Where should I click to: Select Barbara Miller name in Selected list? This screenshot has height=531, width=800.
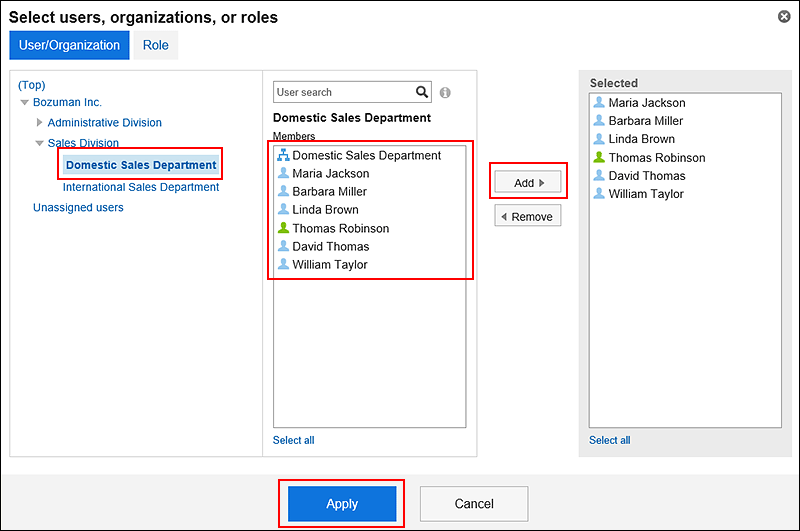click(x=646, y=120)
